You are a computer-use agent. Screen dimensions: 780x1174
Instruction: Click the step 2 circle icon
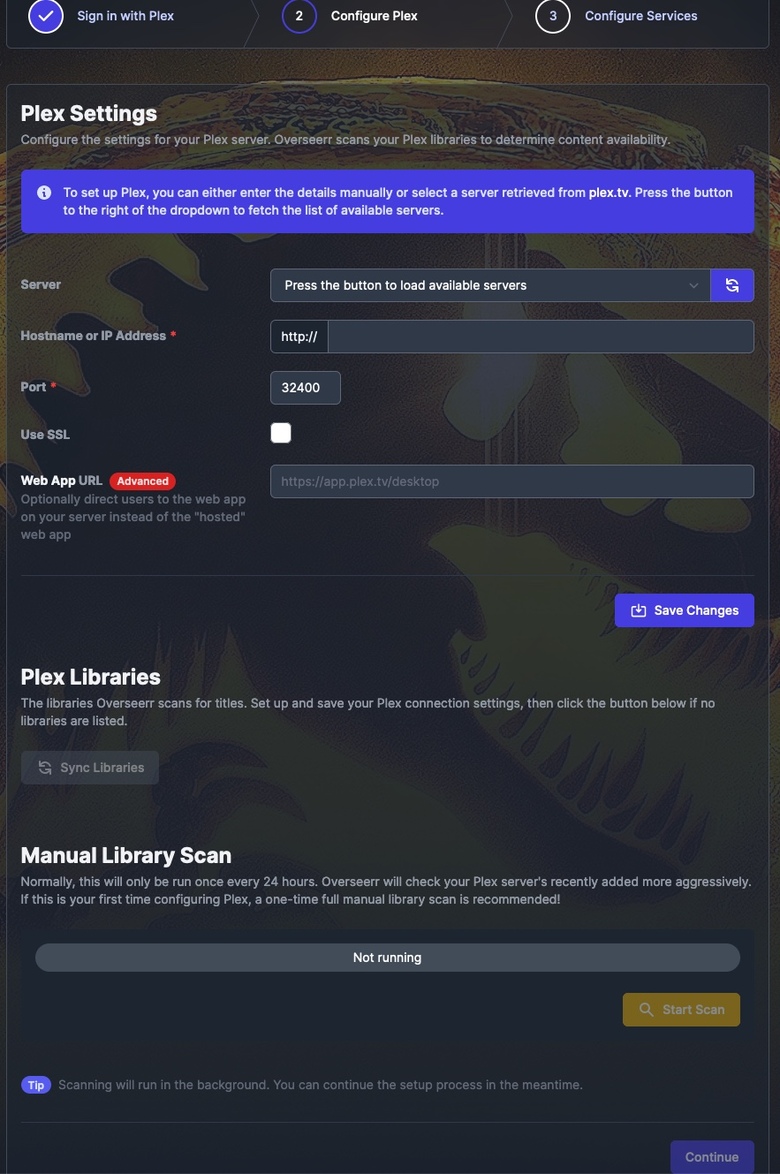[x=299, y=16]
